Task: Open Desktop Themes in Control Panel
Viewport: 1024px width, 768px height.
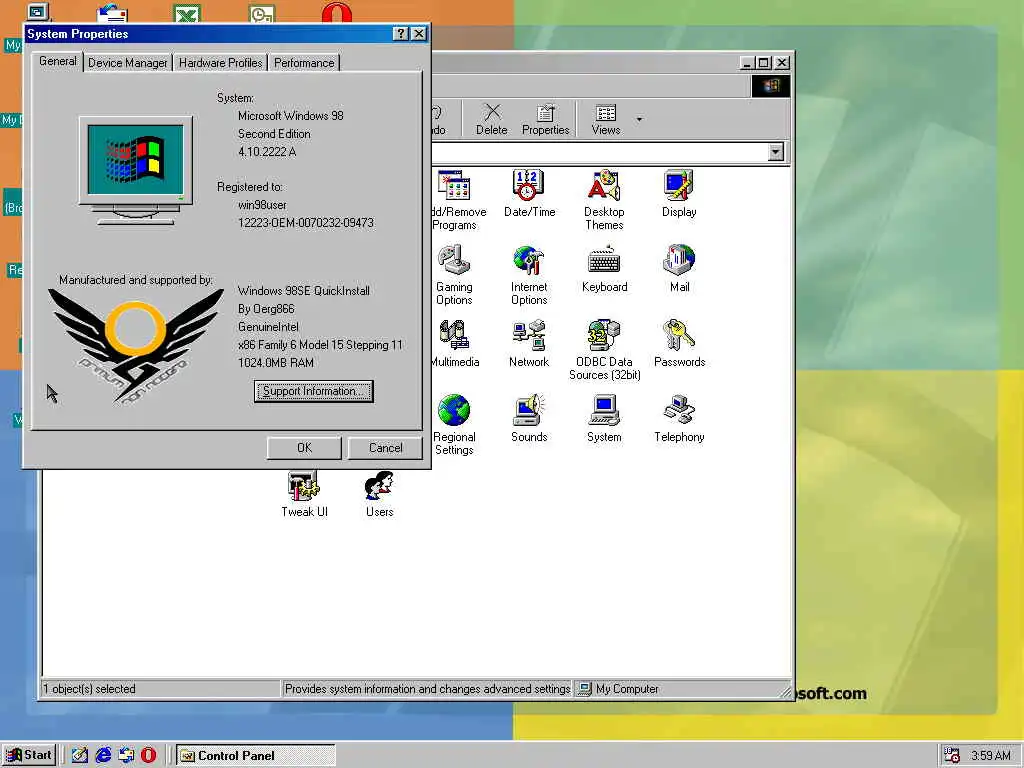Action: click(x=604, y=200)
